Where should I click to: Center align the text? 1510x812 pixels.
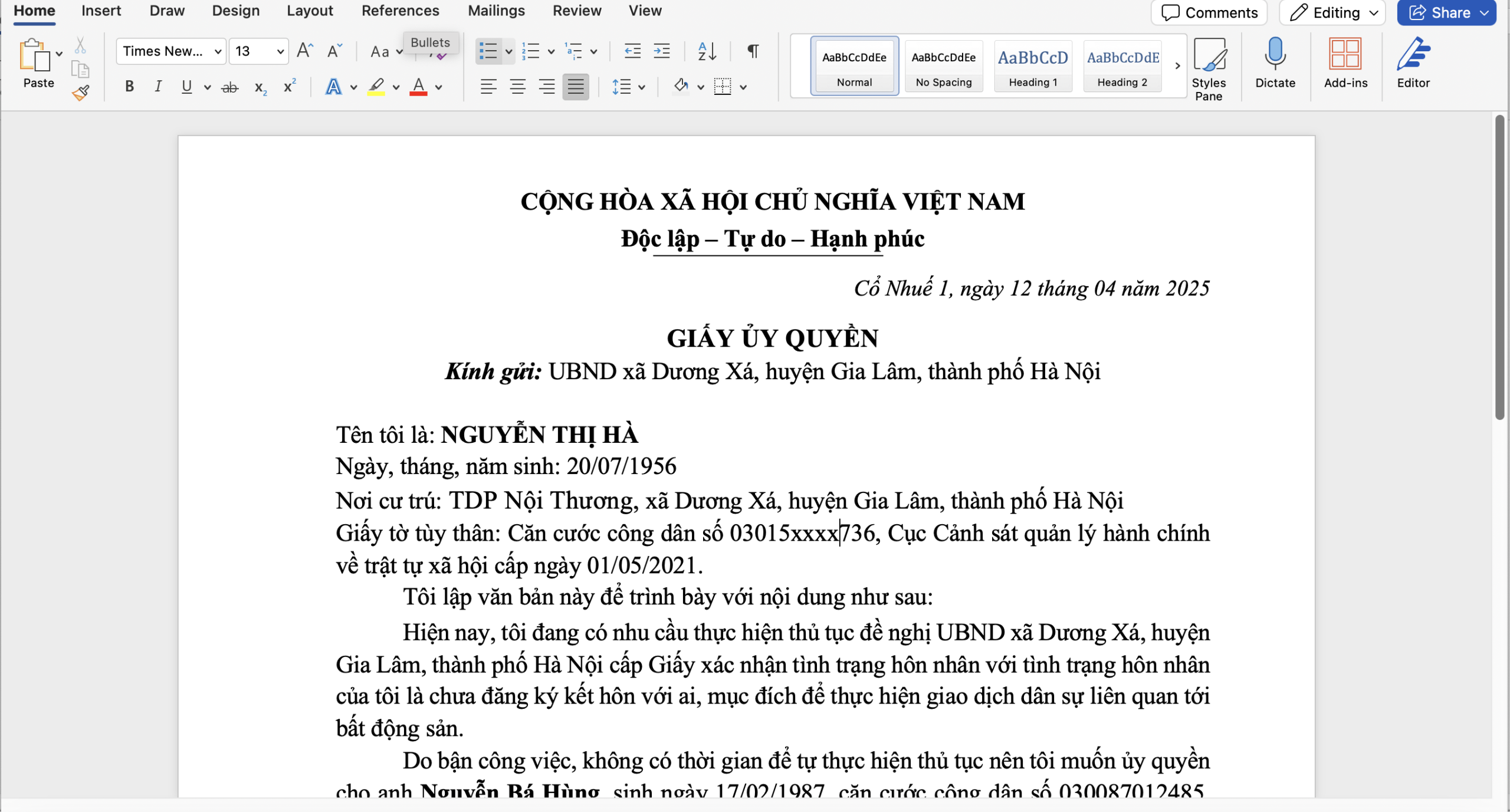coord(517,87)
